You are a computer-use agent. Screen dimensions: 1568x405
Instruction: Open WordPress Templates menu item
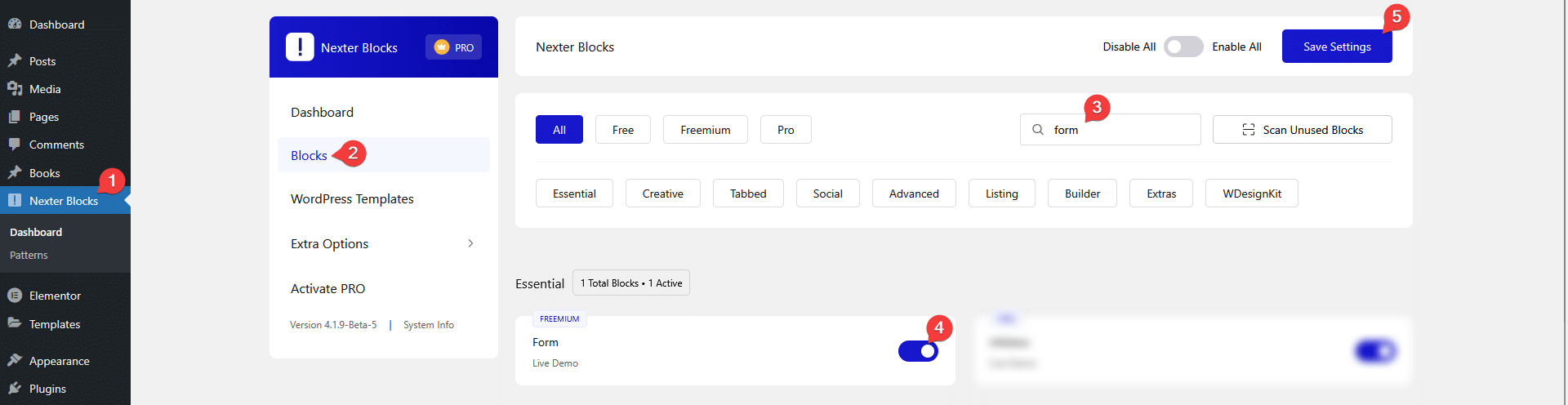352,199
